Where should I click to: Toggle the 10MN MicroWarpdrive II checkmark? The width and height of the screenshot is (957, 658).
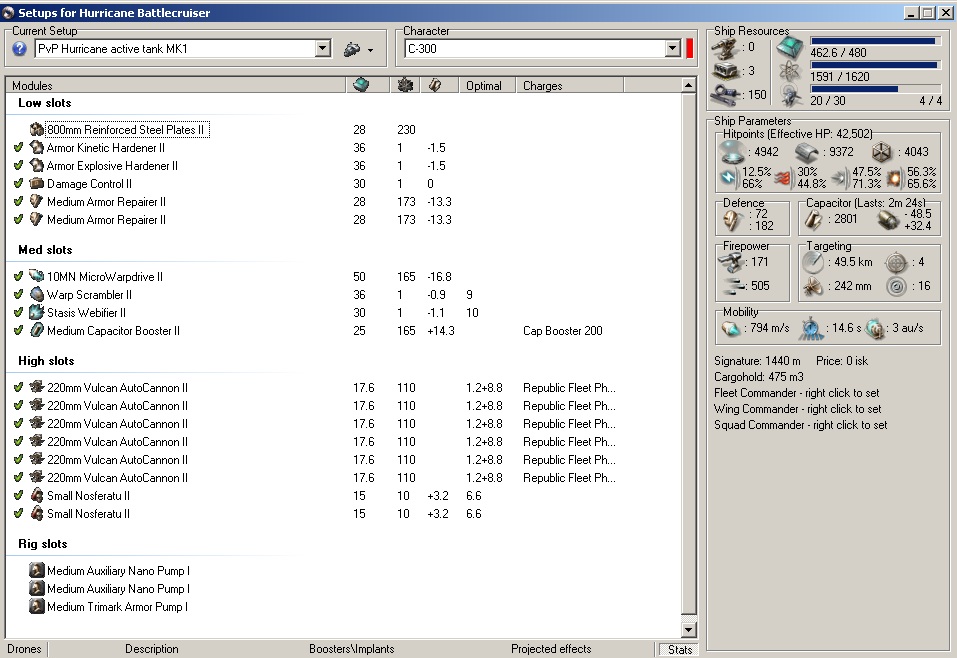point(18,277)
